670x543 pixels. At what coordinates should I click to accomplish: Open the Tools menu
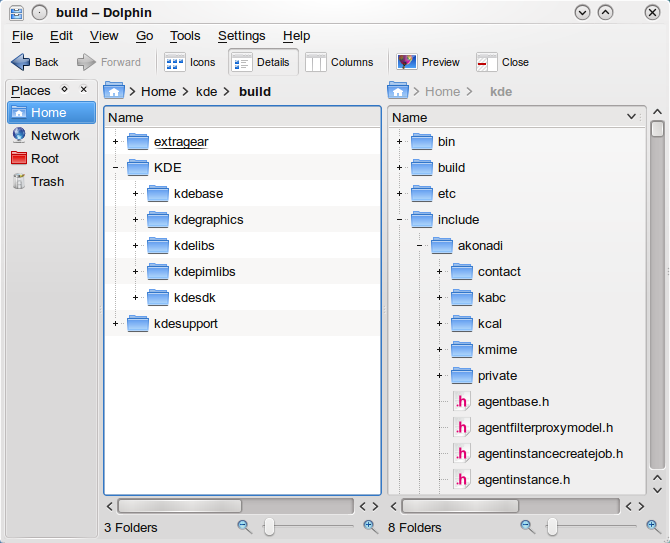(185, 36)
